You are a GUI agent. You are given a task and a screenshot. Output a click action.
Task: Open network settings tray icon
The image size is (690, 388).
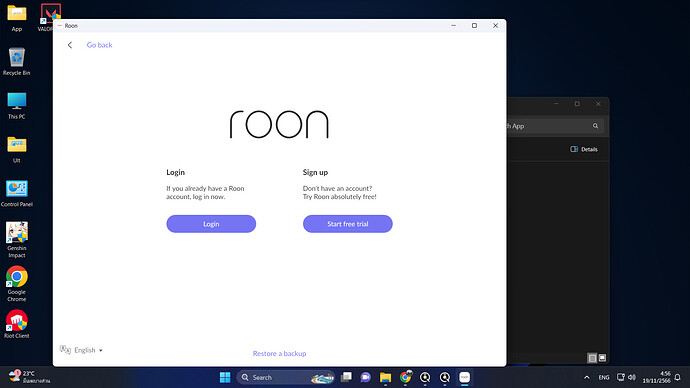click(x=621, y=377)
